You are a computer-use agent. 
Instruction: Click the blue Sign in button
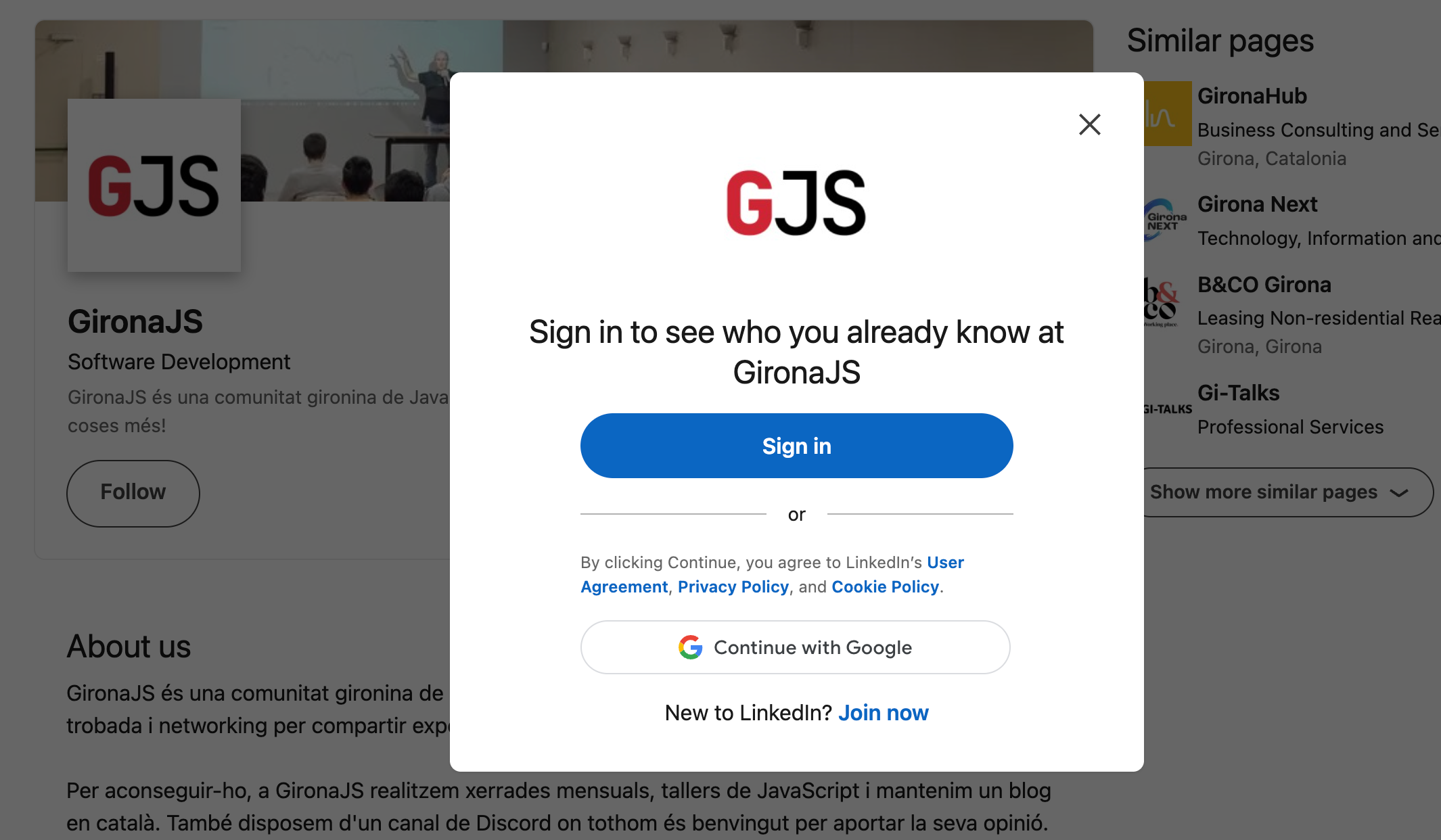pyautogui.click(x=796, y=446)
